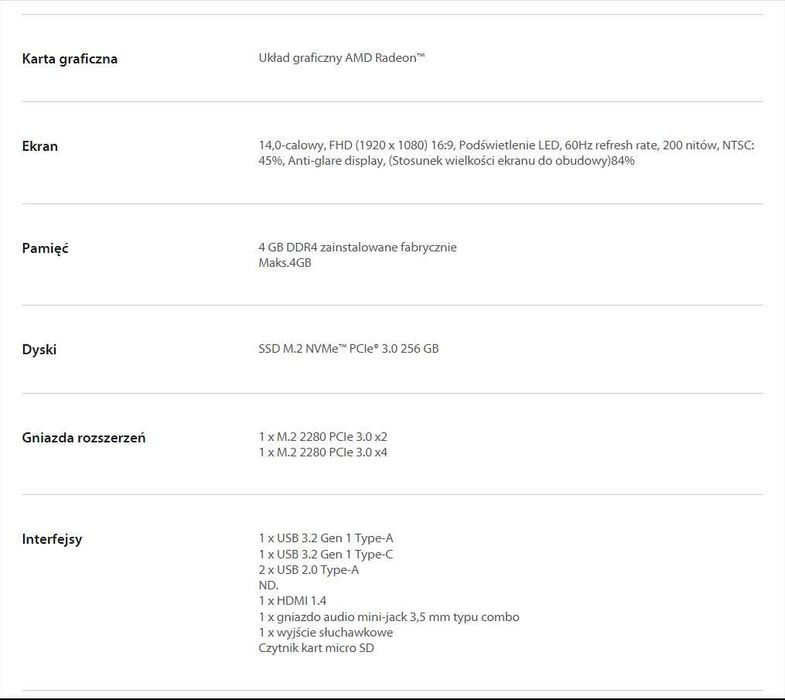The image size is (785, 700).
Task: Click the 'Interfejsy' row label
Action: click(x=52, y=540)
